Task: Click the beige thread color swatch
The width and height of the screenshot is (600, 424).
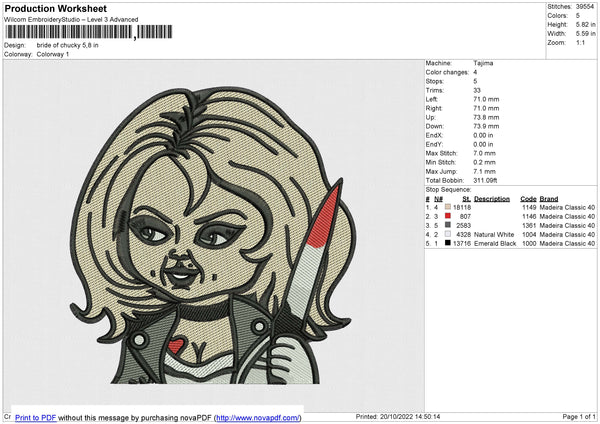Action: pyautogui.click(x=448, y=207)
